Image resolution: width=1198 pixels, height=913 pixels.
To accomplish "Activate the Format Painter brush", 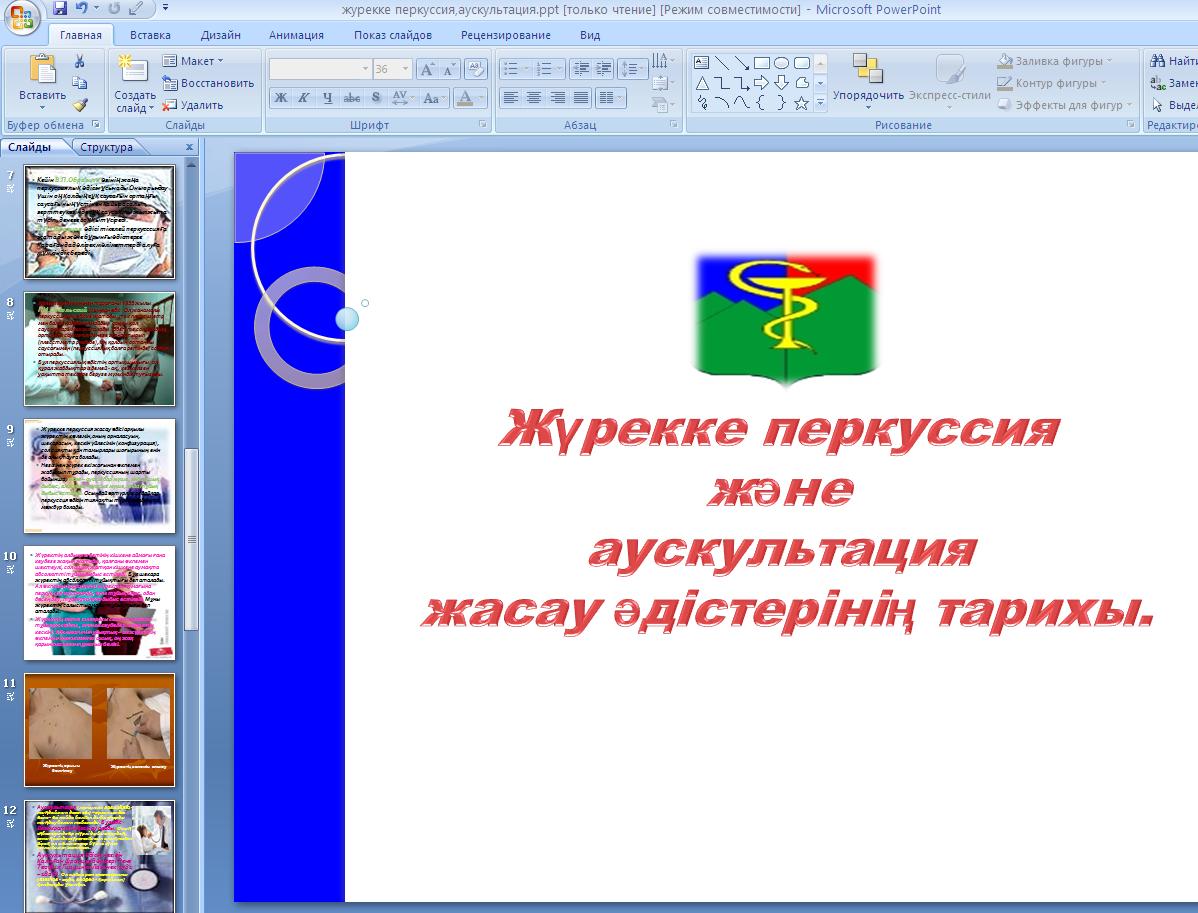I will [79, 105].
